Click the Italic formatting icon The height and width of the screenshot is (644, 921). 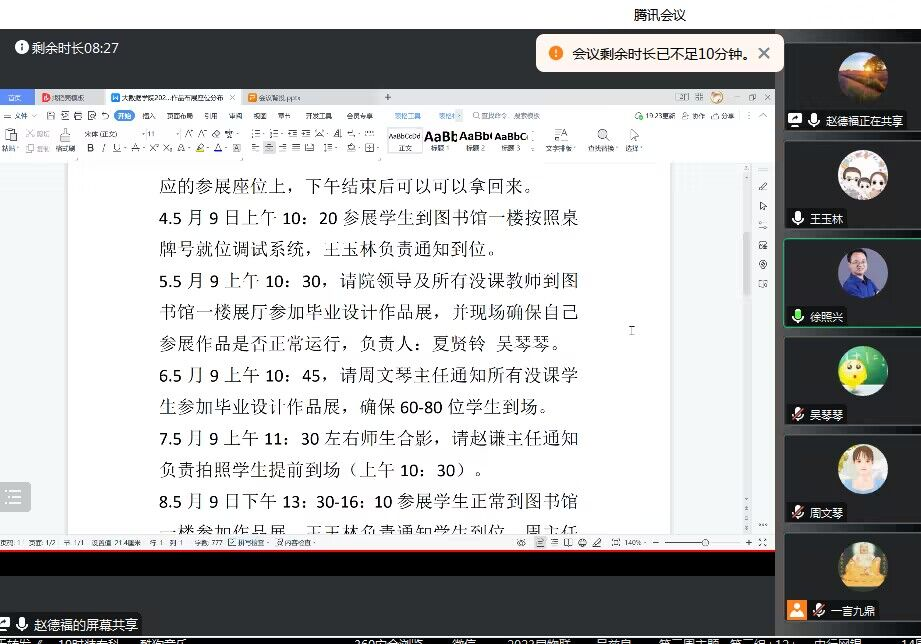pyautogui.click(x=103, y=148)
